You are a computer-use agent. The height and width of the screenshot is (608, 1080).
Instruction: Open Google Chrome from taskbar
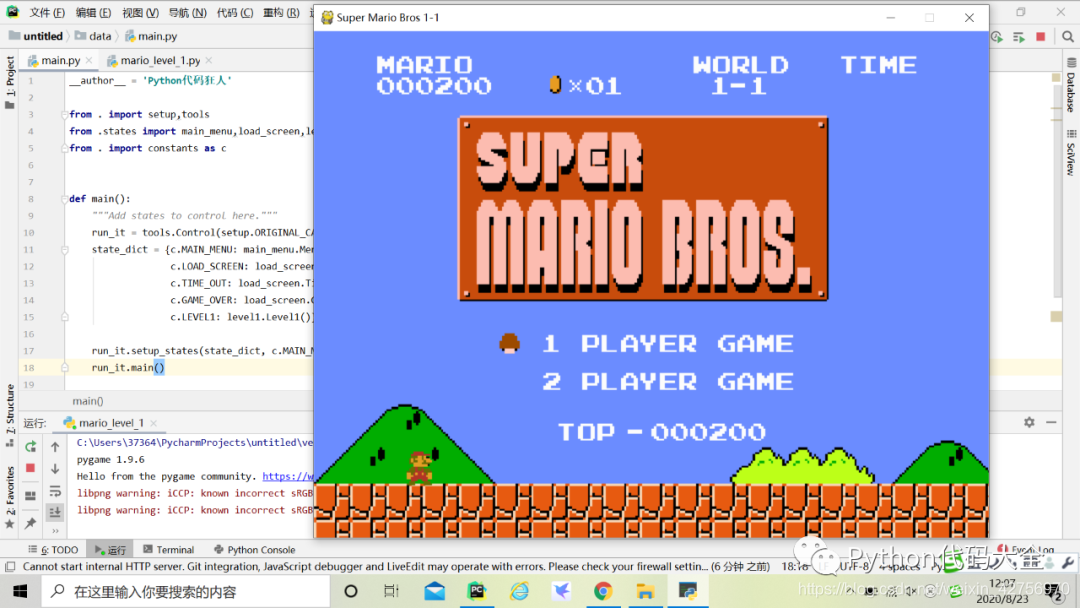(x=603, y=591)
